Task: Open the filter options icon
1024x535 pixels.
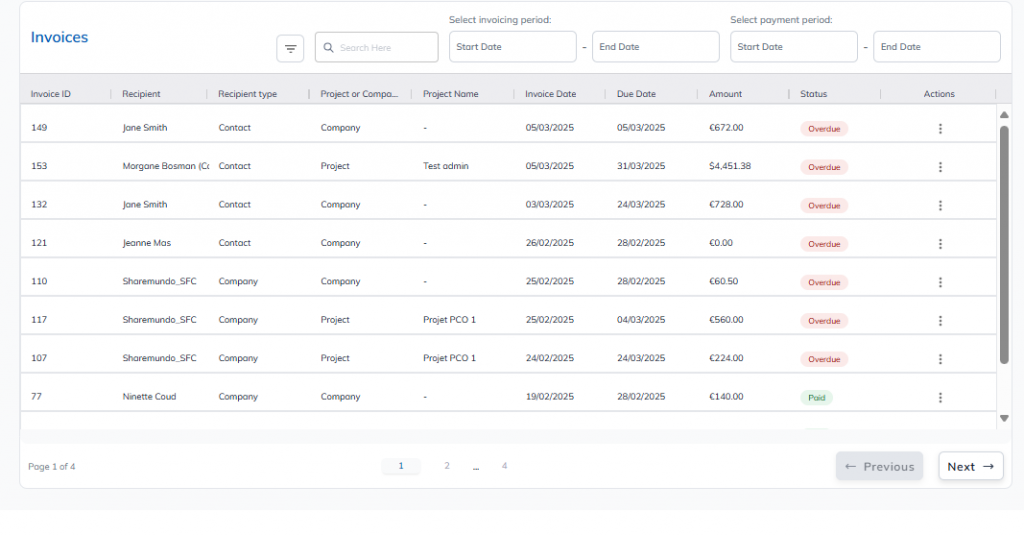Action: (x=290, y=48)
